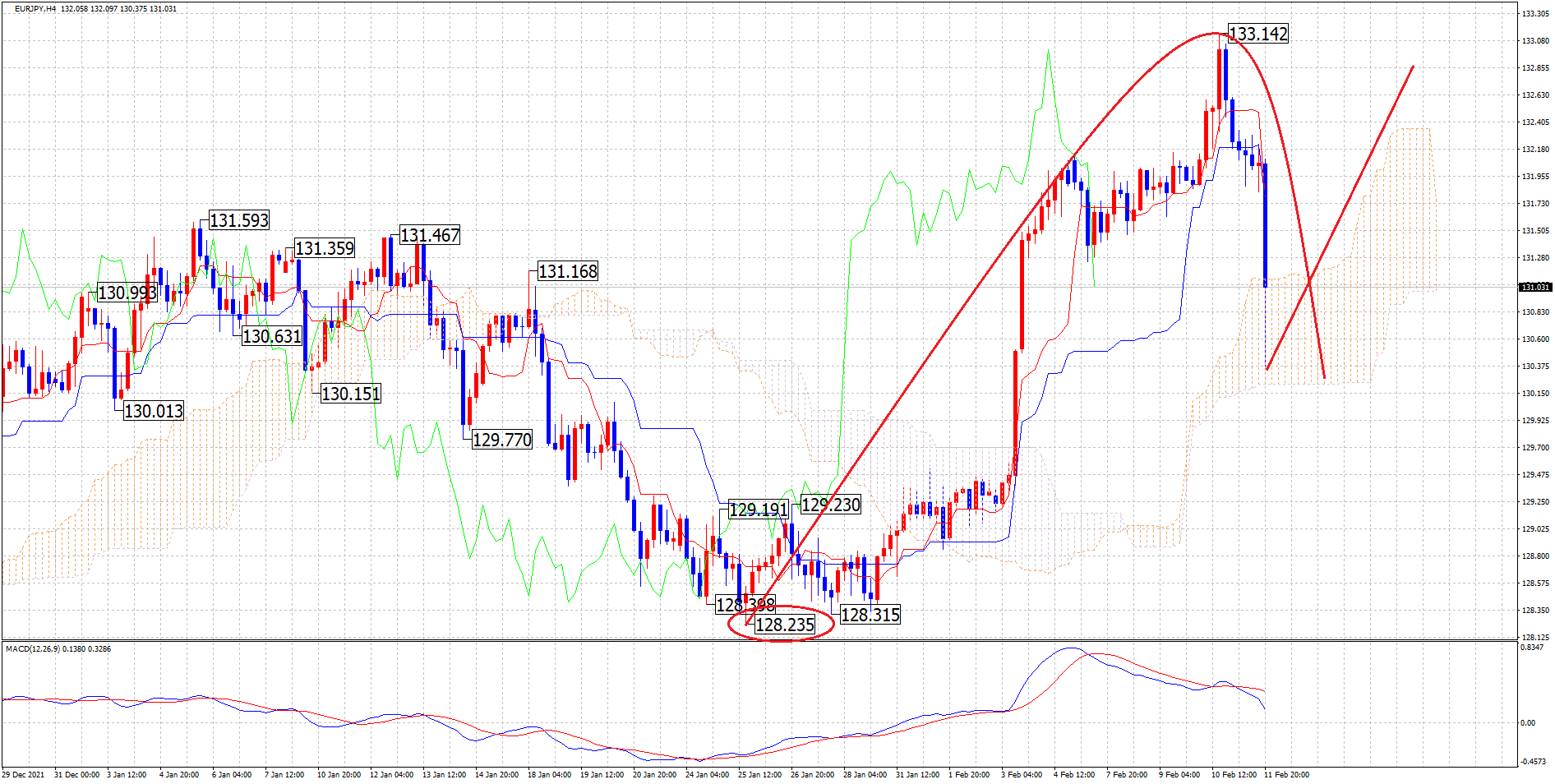
Task: Click the 131.467 peak label
Action: tap(430, 235)
